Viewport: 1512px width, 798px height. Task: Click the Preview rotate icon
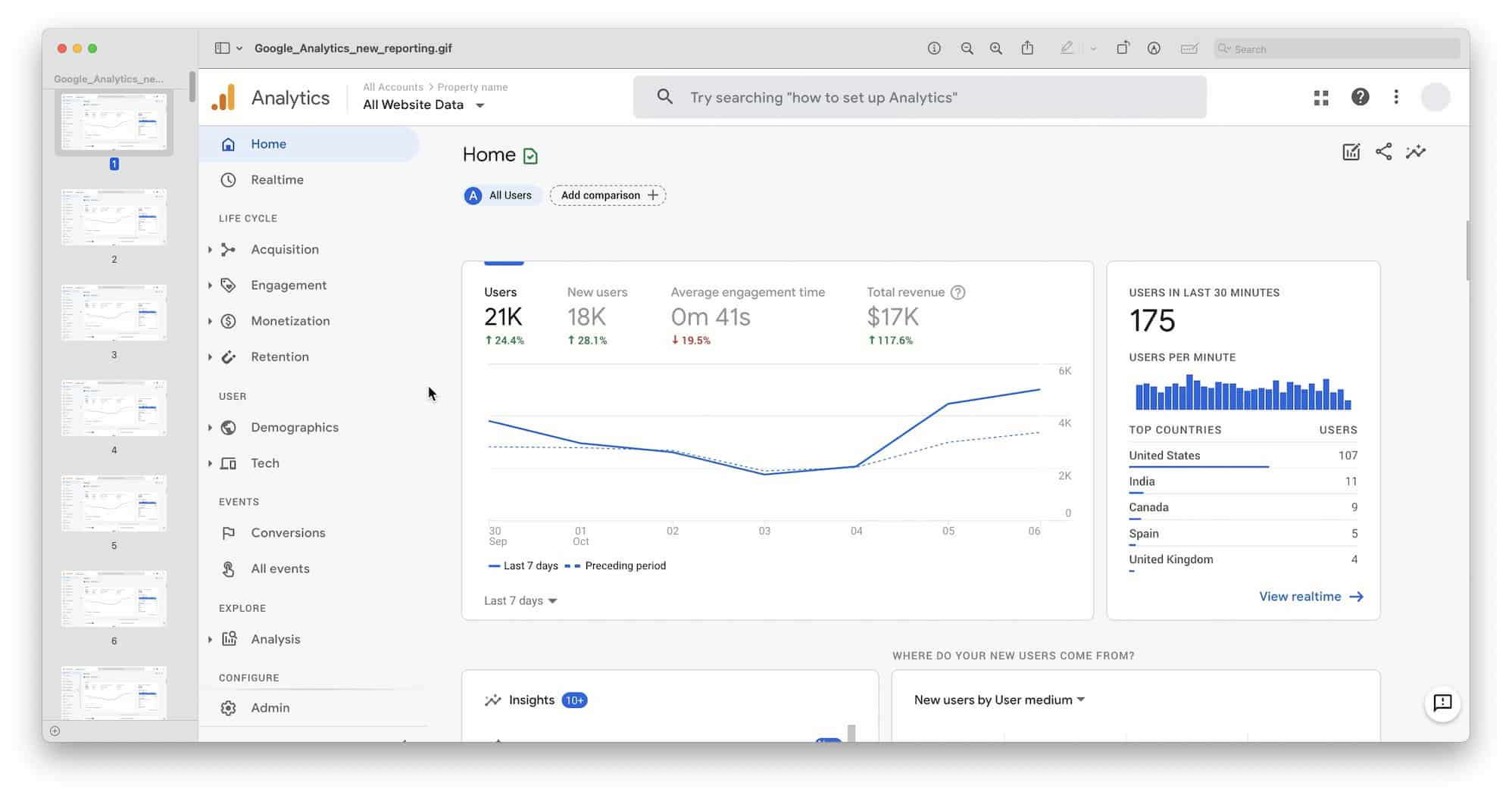[x=1123, y=48]
